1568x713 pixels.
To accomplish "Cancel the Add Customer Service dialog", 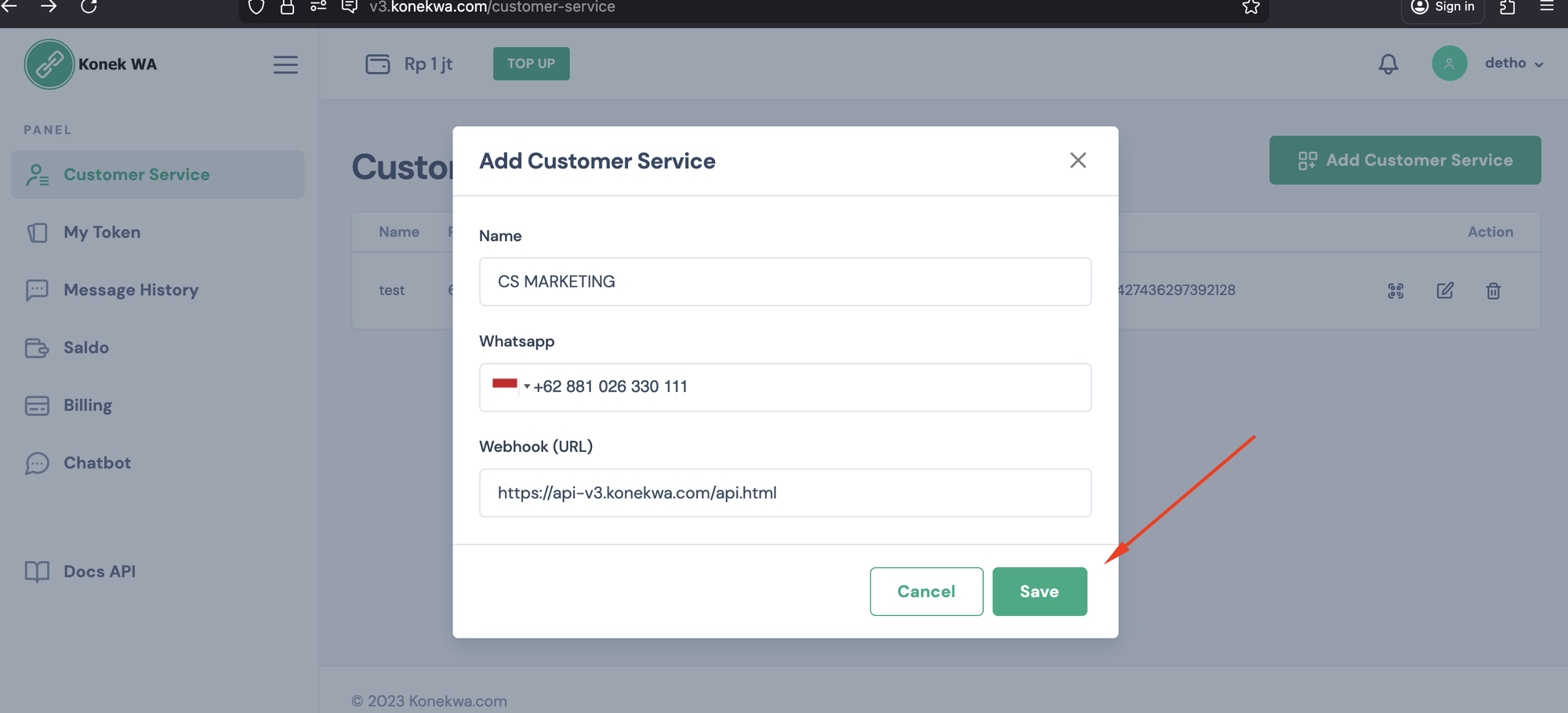I will [x=926, y=592].
